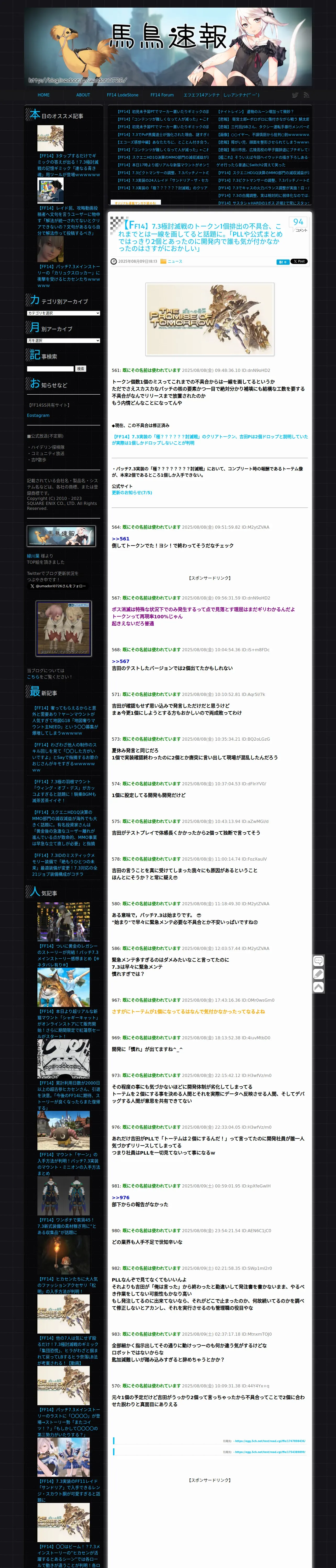Open new article 誓ってもらえるからと意外と需要あり link
The width and height of the screenshot is (336, 1568).
65,721
